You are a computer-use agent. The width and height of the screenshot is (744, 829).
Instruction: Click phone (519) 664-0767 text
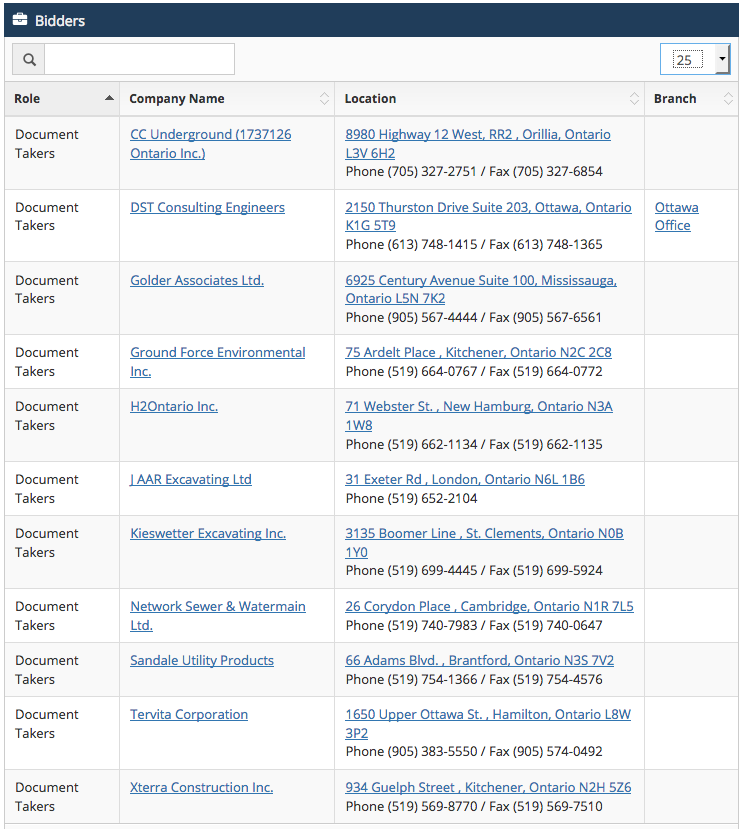tap(411, 371)
